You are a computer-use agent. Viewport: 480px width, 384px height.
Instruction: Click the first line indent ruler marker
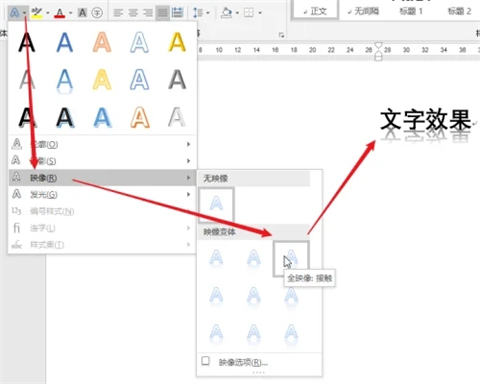[x=378, y=45]
